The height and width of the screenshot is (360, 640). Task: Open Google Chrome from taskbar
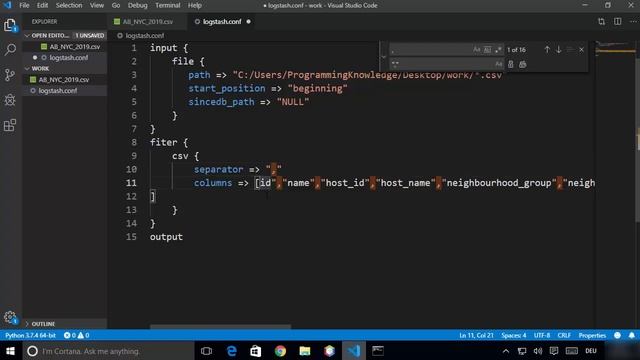(280, 351)
